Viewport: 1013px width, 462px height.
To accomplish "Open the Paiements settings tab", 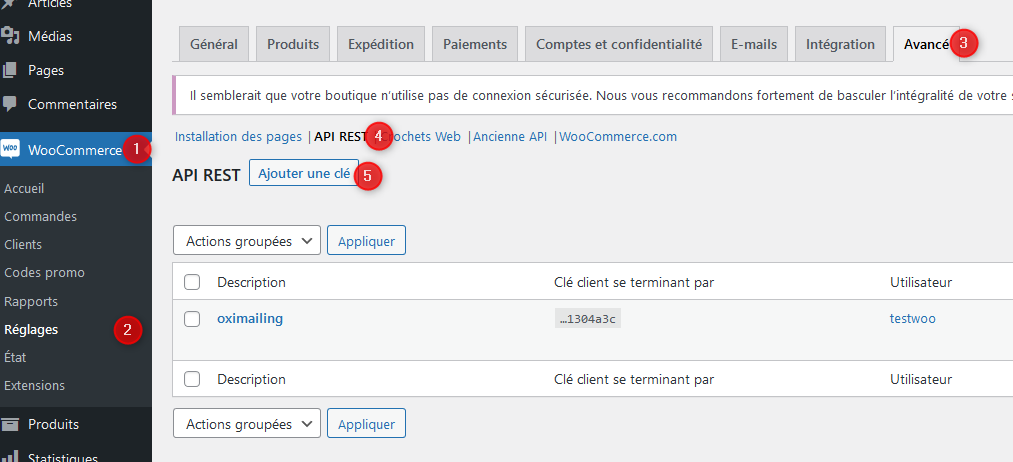I will tap(476, 44).
